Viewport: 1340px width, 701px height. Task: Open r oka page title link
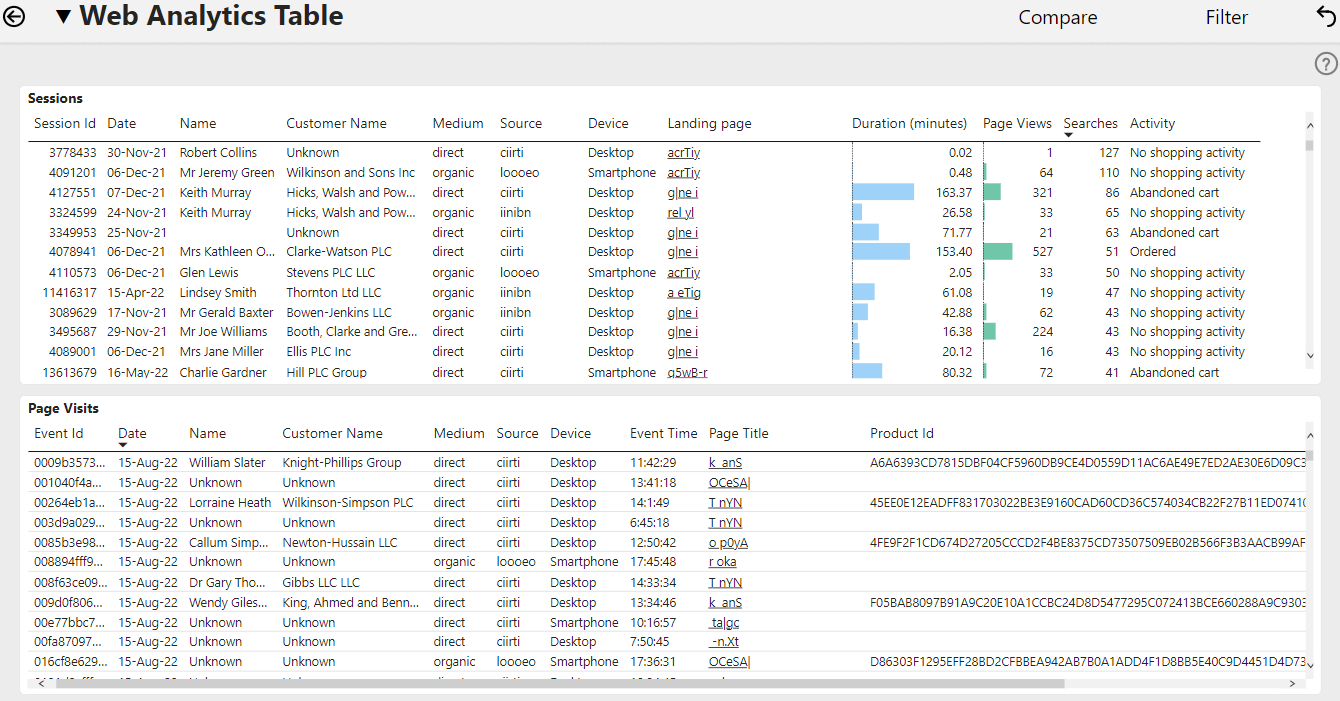pyautogui.click(x=722, y=562)
